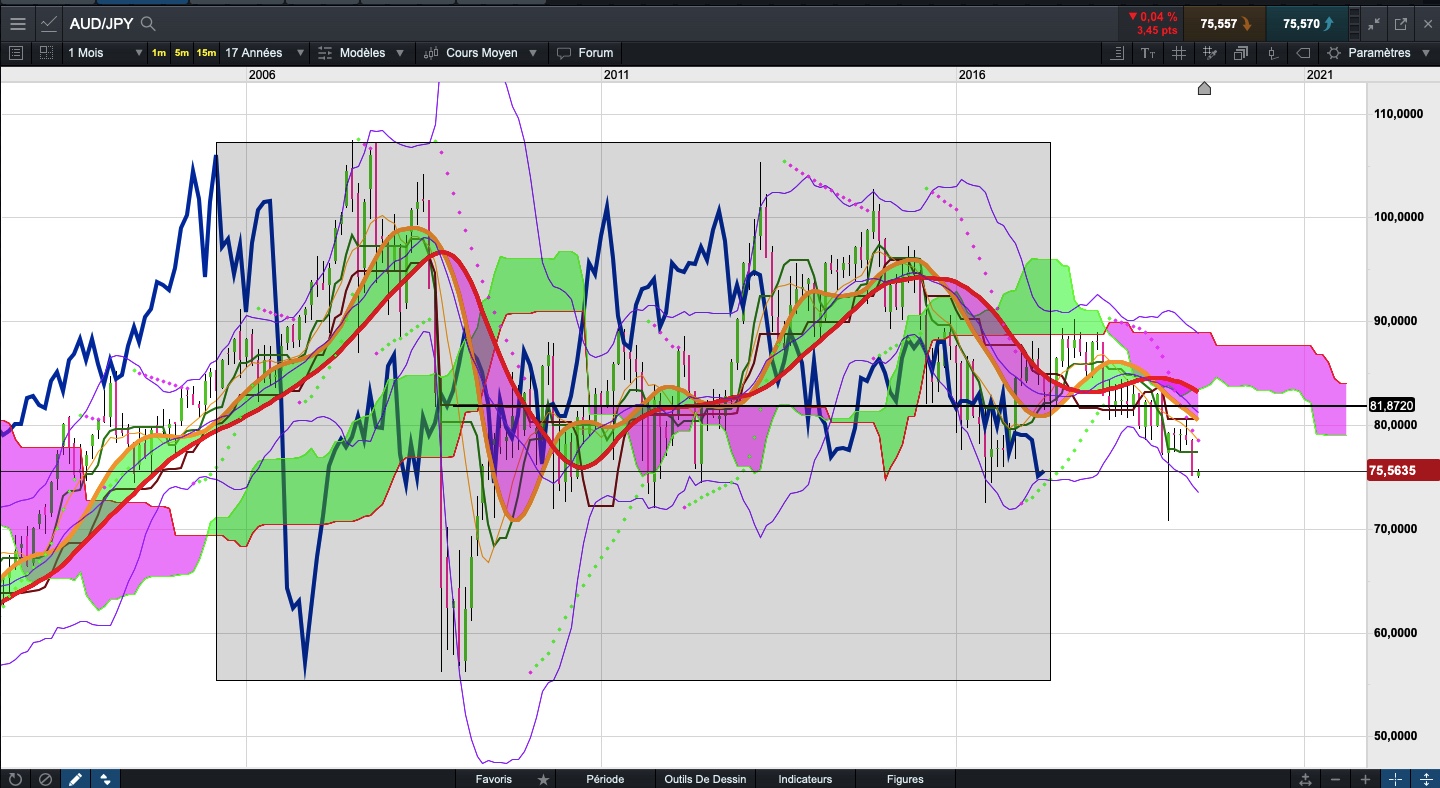
Task: Click the house marker above the chart
Action: (x=1204, y=89)
